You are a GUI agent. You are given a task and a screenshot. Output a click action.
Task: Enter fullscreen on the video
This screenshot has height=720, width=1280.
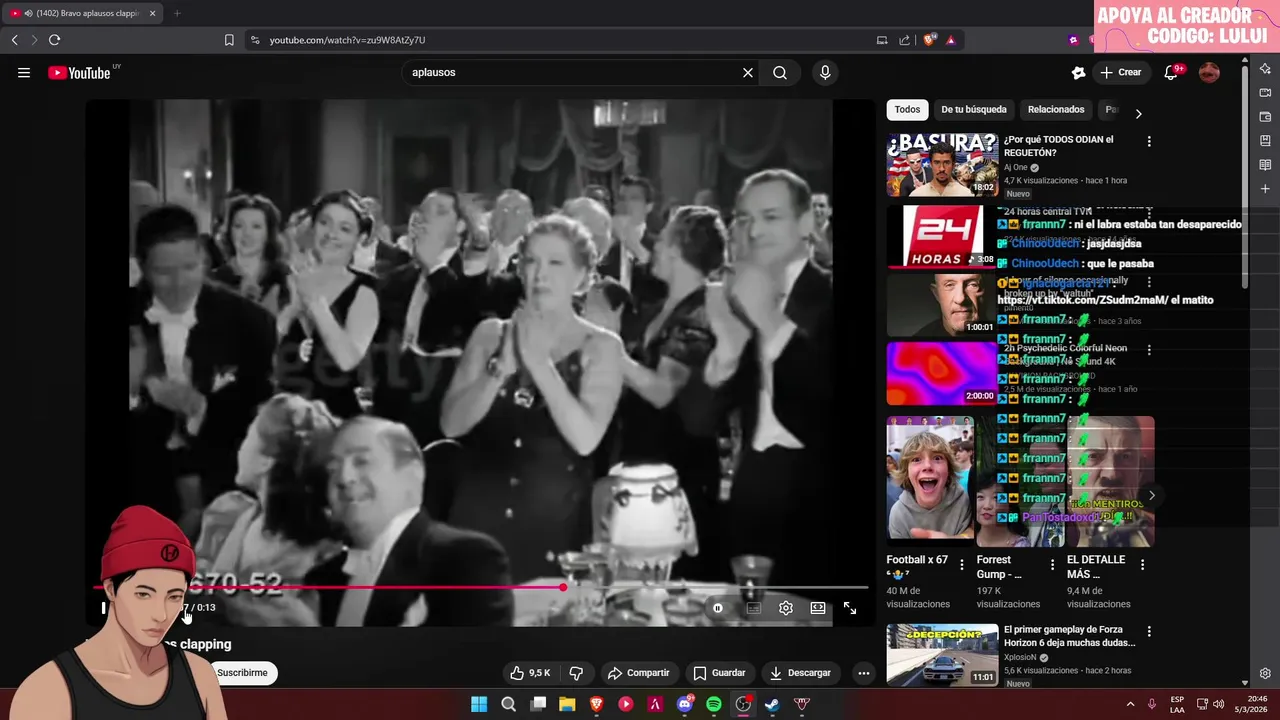coord(850,608)
